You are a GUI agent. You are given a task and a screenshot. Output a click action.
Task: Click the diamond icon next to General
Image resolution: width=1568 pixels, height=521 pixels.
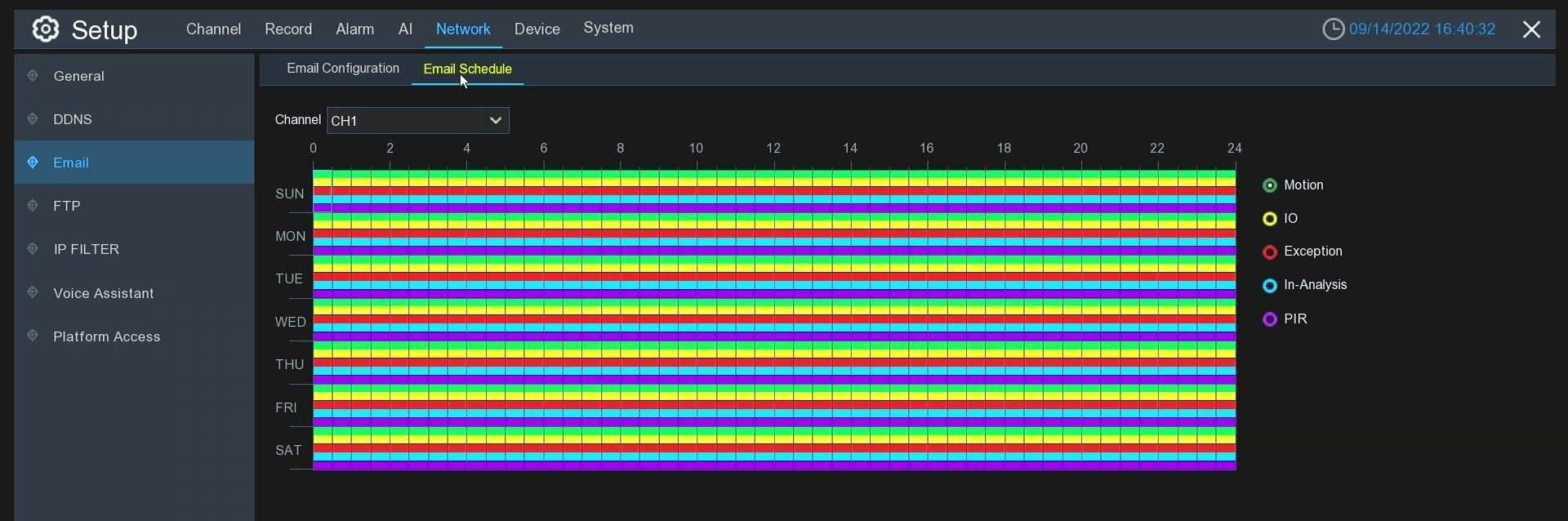click(x=33, y=76)
